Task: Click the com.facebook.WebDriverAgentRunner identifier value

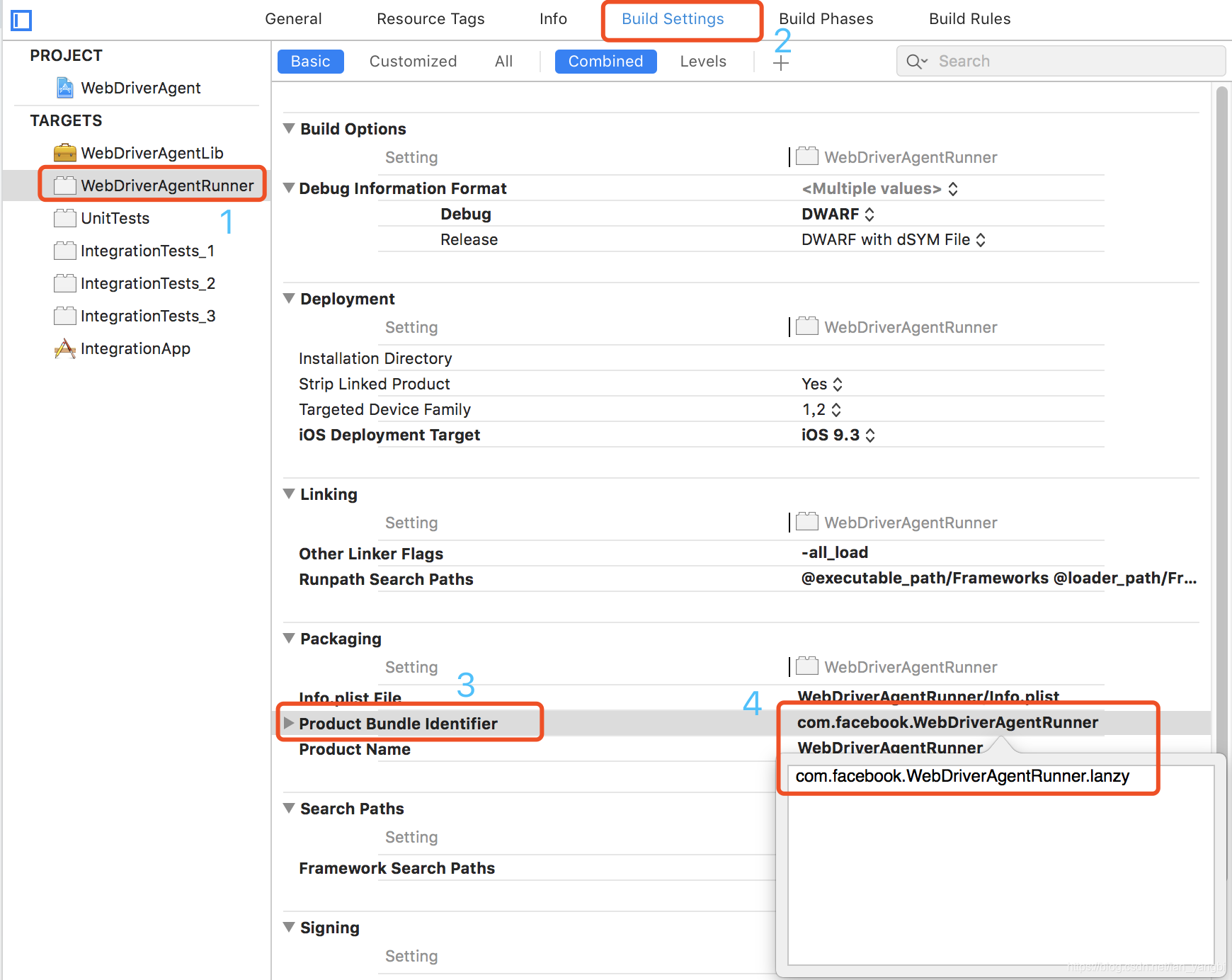Action: (947, 722)
